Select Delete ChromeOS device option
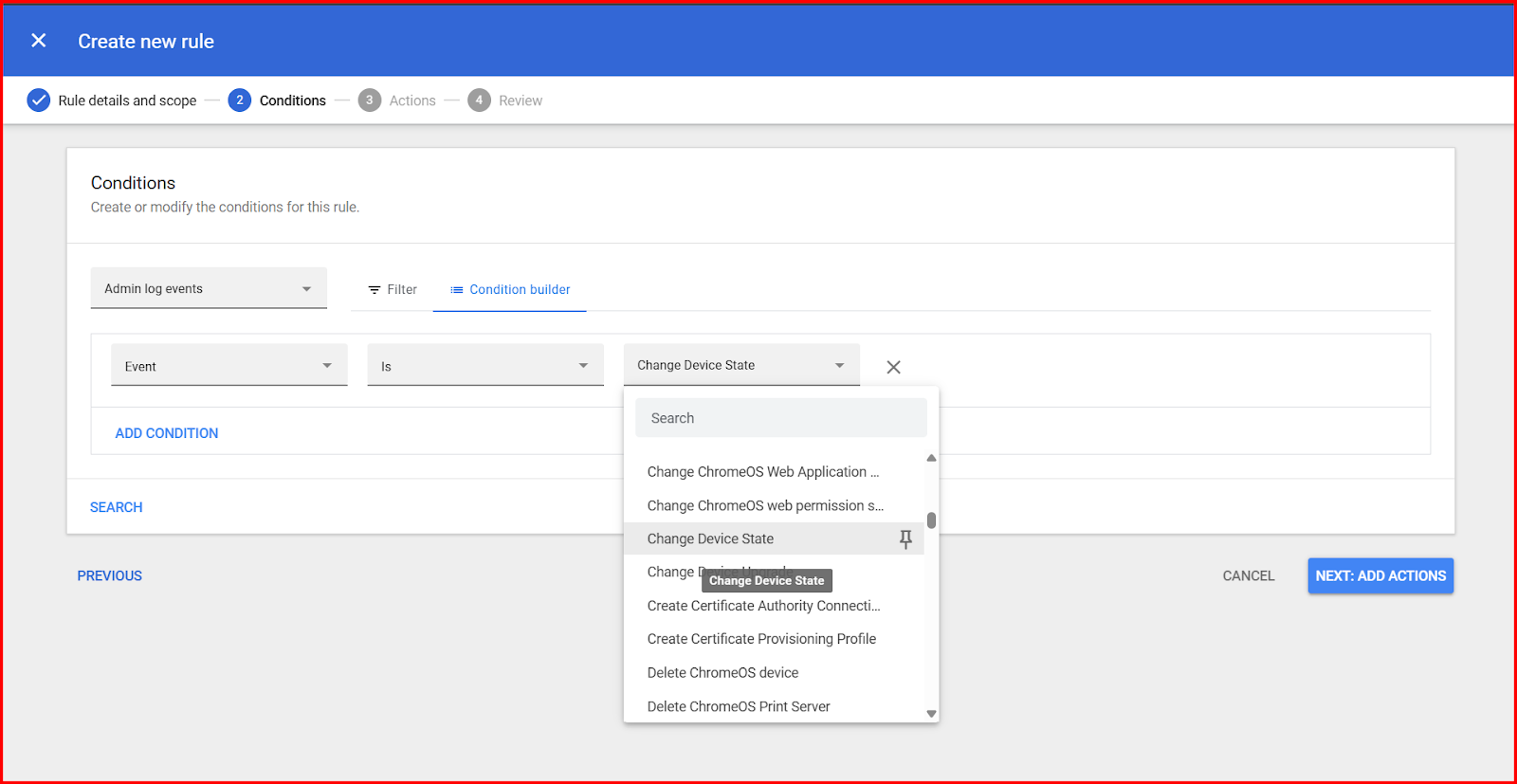Viewport: 1517px width, 784px height. pos(722,673)
